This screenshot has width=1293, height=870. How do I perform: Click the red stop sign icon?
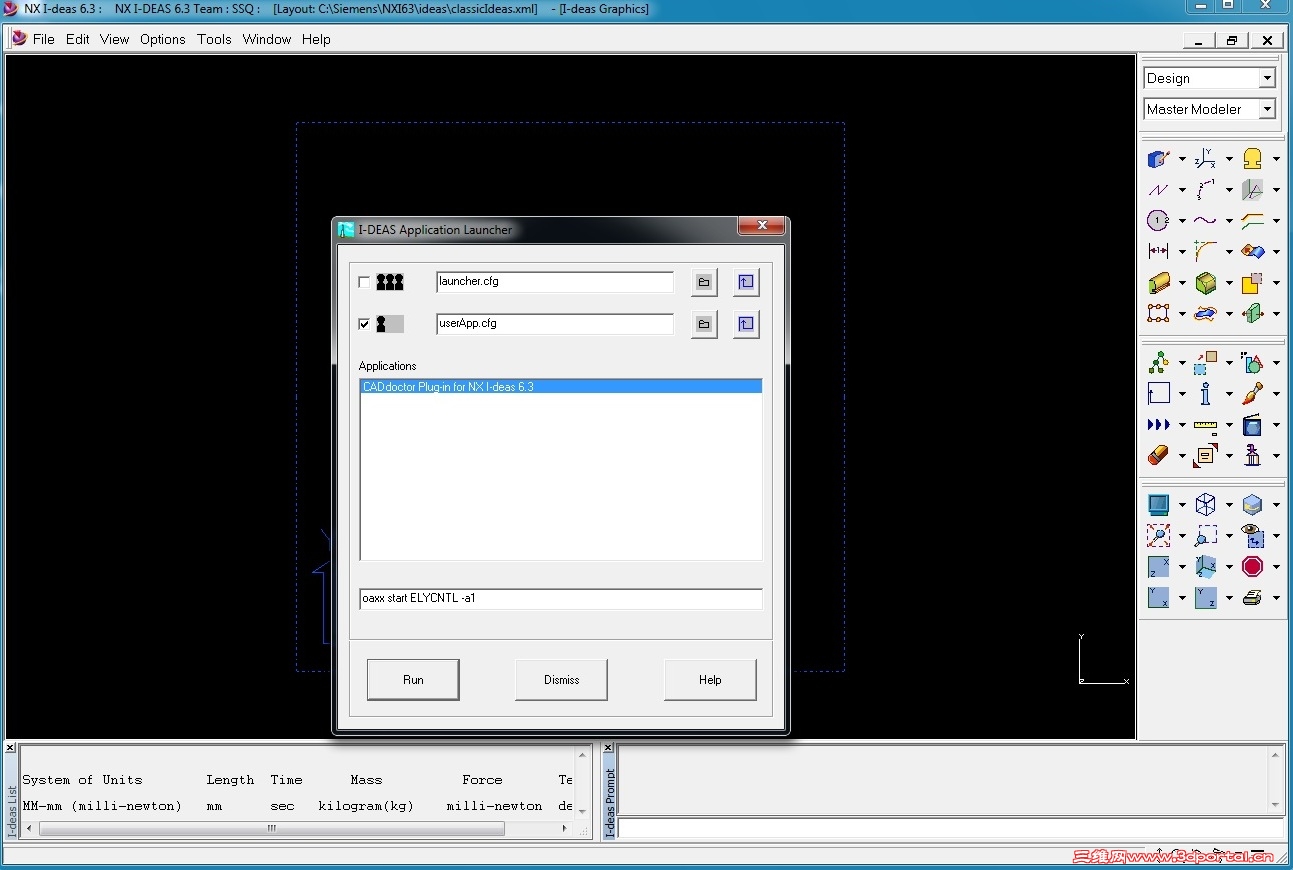(x=1252, y=567)
